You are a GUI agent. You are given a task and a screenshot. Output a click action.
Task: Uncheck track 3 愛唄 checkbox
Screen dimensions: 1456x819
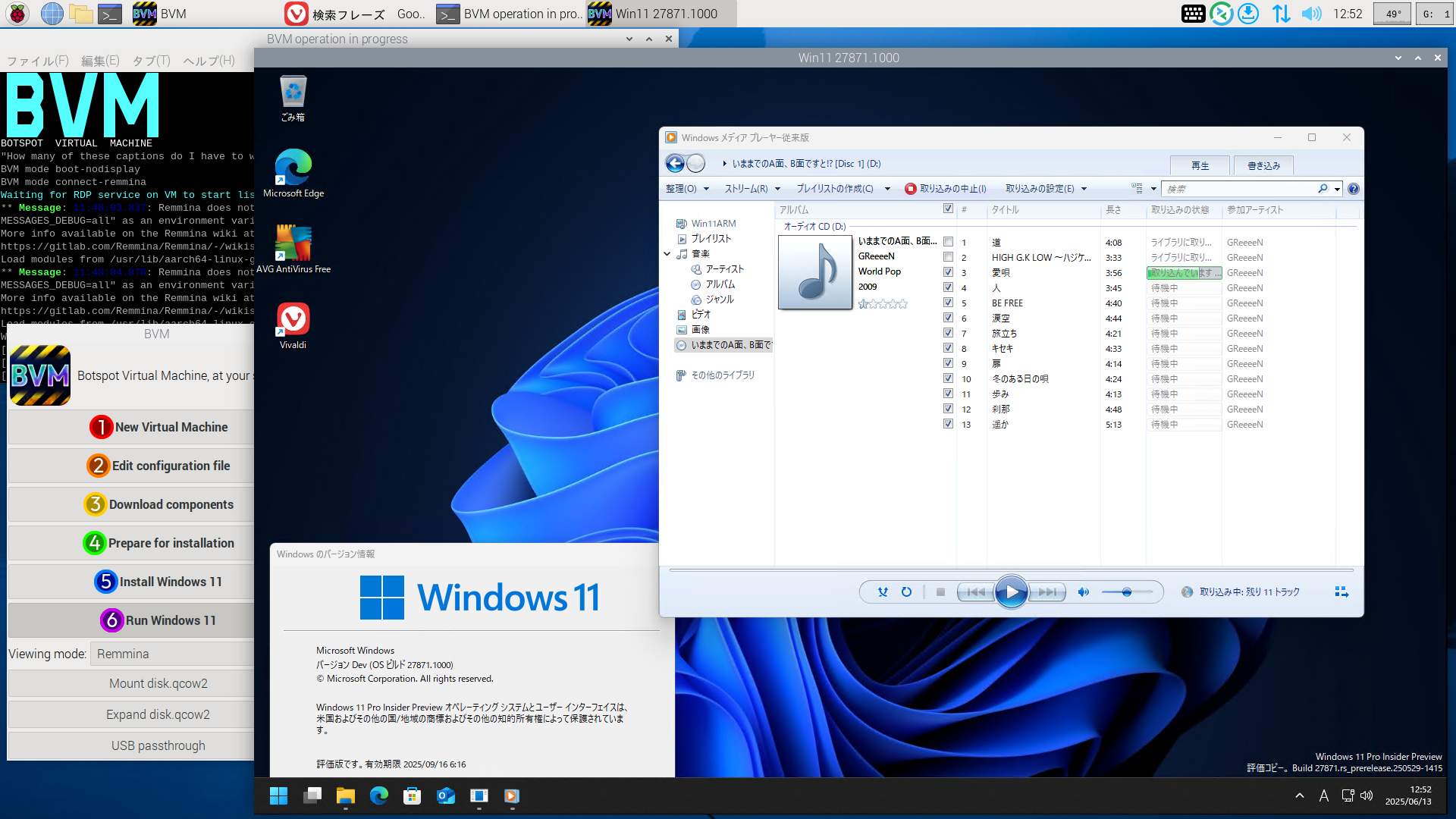coord(948,272)
